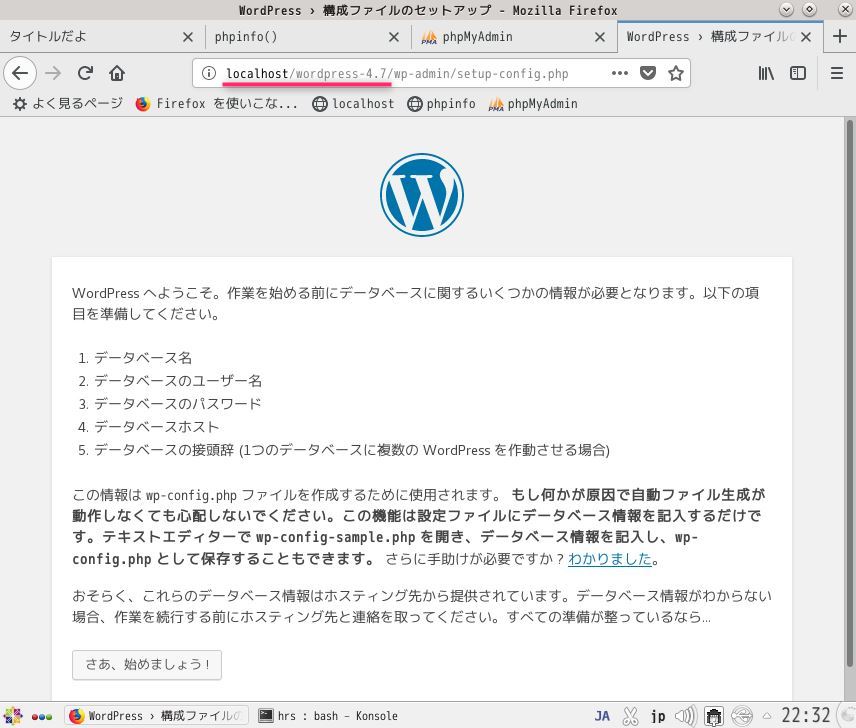Click the JA input method indicator
Image resolution: width=856 pixels, height=728 pixels.
(602, 716)
